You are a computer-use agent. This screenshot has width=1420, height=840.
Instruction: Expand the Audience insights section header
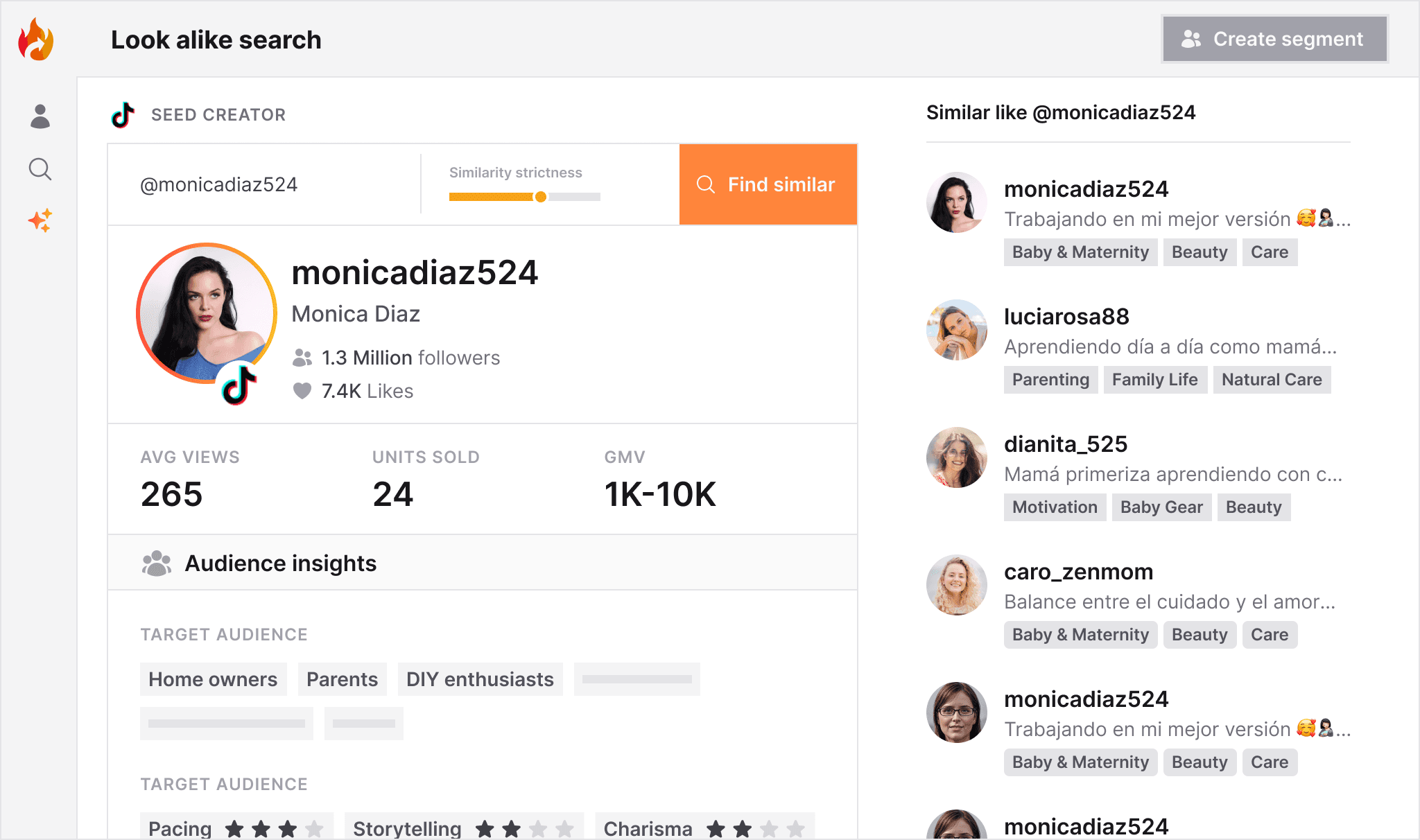281,563
